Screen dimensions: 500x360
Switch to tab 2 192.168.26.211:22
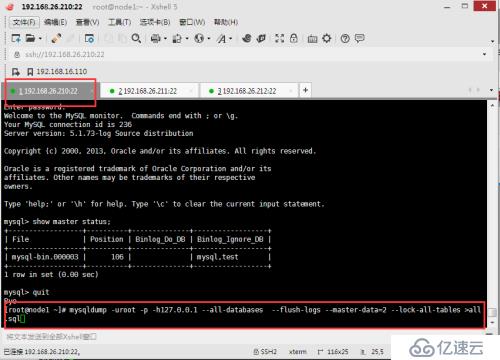[148, 91]
